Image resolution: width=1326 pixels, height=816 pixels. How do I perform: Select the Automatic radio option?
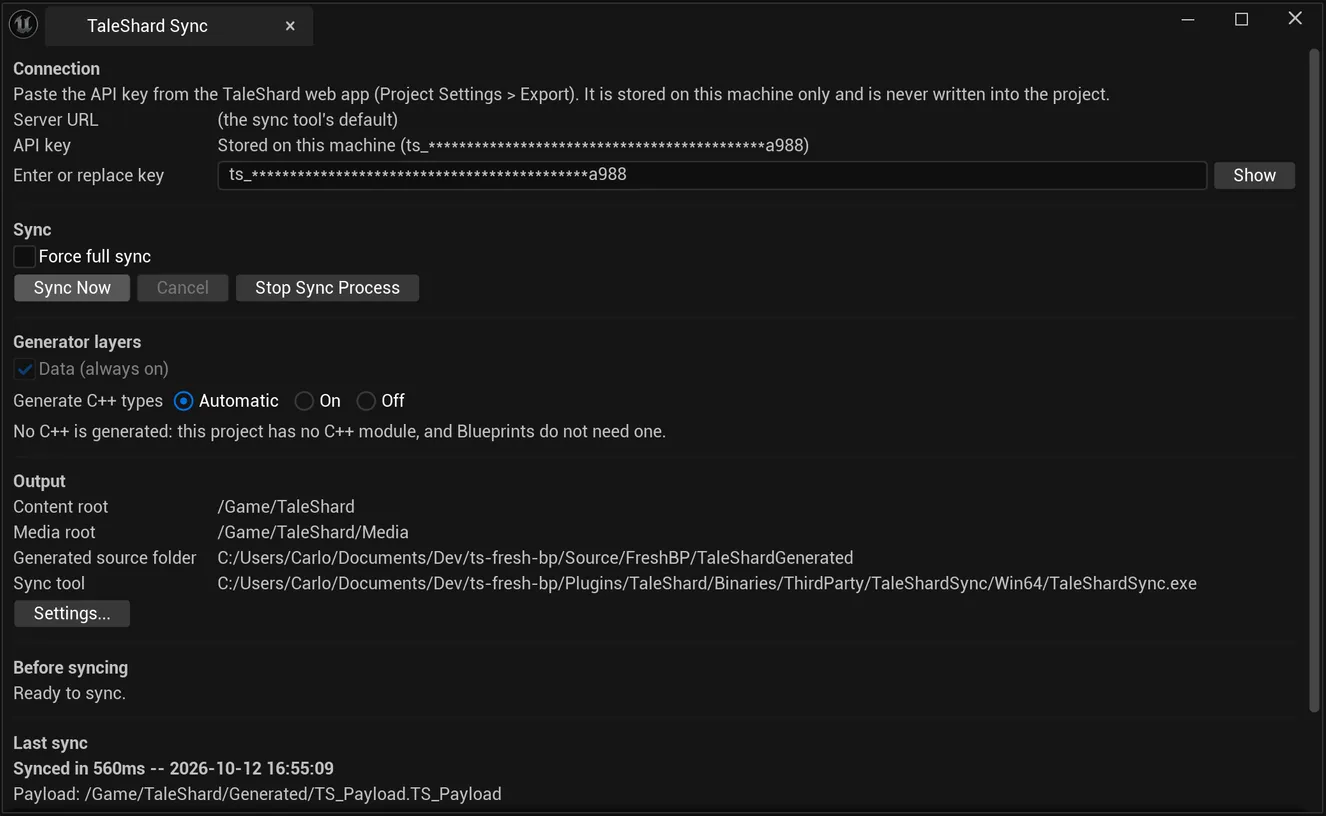pos(184,401)
